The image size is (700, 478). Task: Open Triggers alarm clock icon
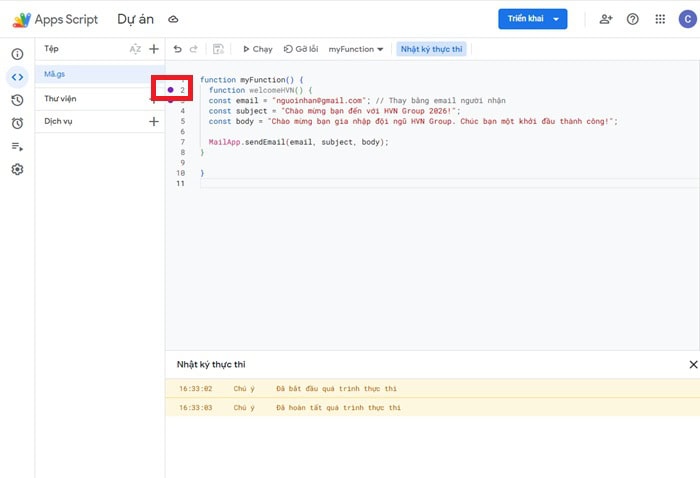(x=17, y=123)
